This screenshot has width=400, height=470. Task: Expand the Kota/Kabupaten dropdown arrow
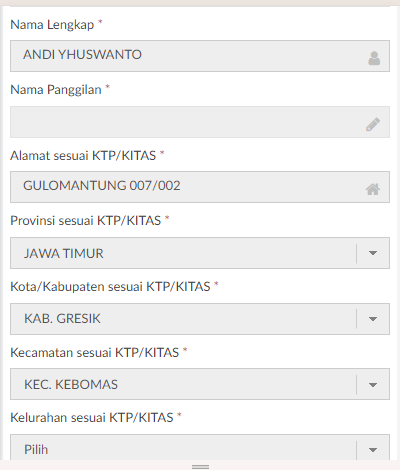(x=373, y=319)
